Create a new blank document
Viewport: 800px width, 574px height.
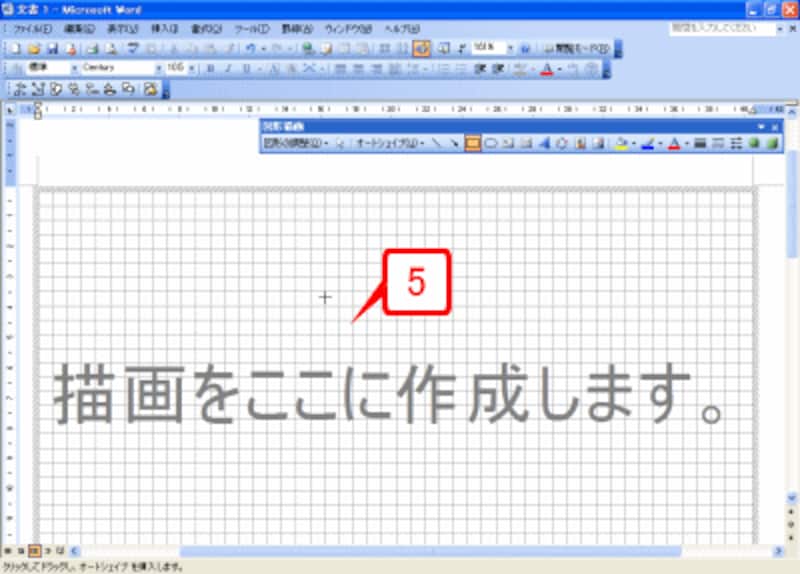(x=15, y=49)
